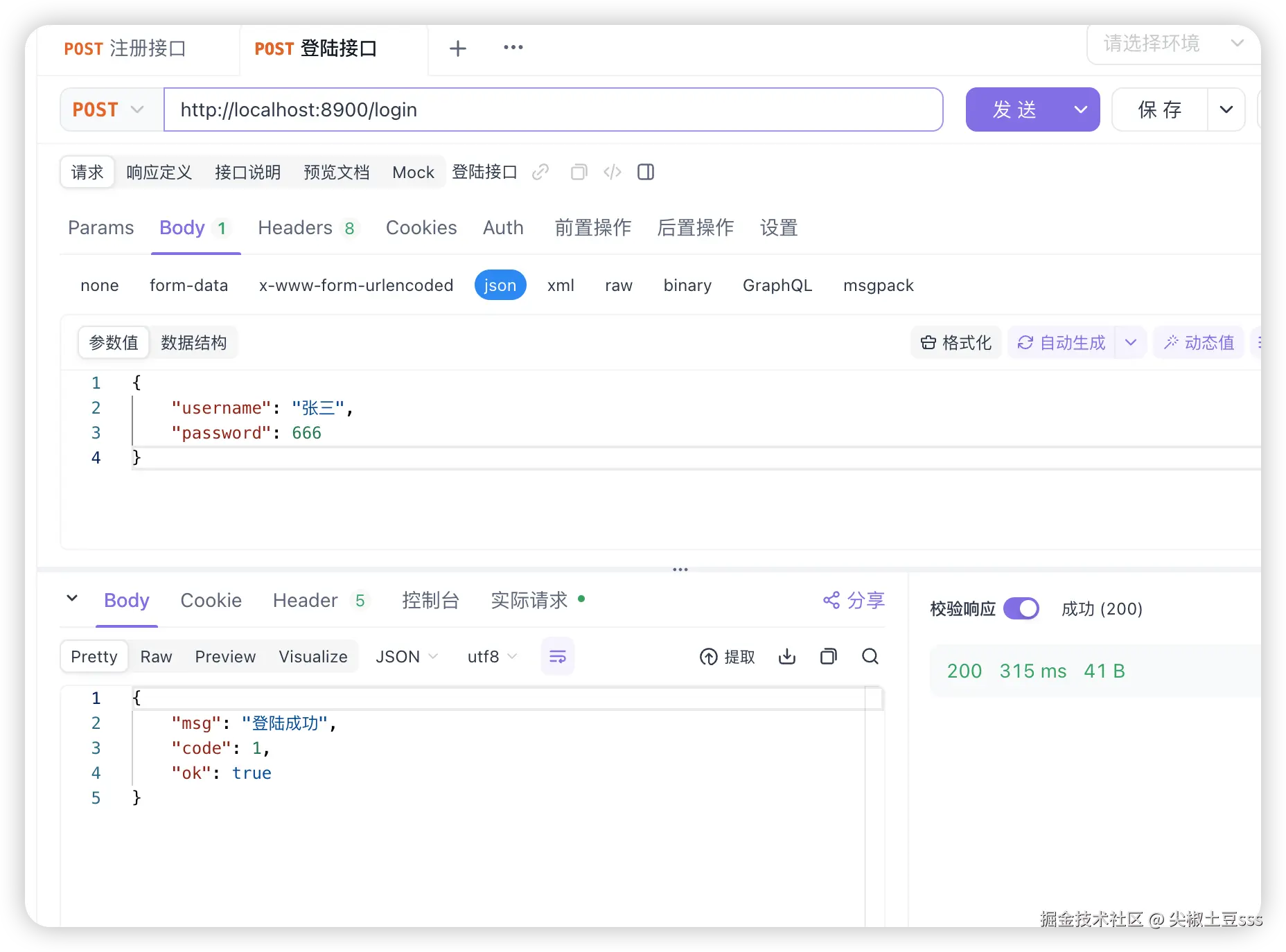Select the none body type
1286x952 pixels.
(x=100, y=285)
